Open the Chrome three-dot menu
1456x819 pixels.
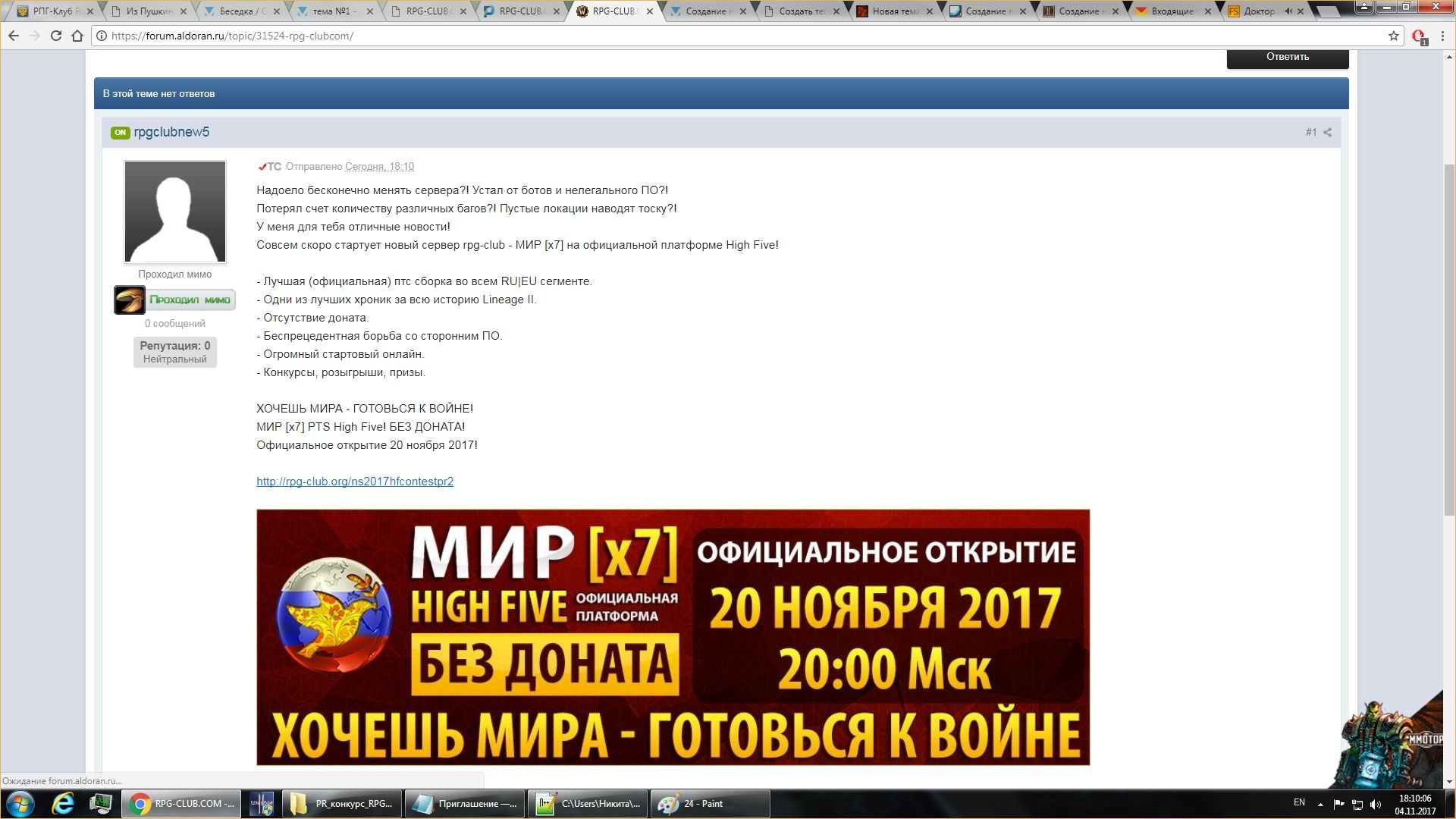pyautogui.click(x=1442, y=36)
